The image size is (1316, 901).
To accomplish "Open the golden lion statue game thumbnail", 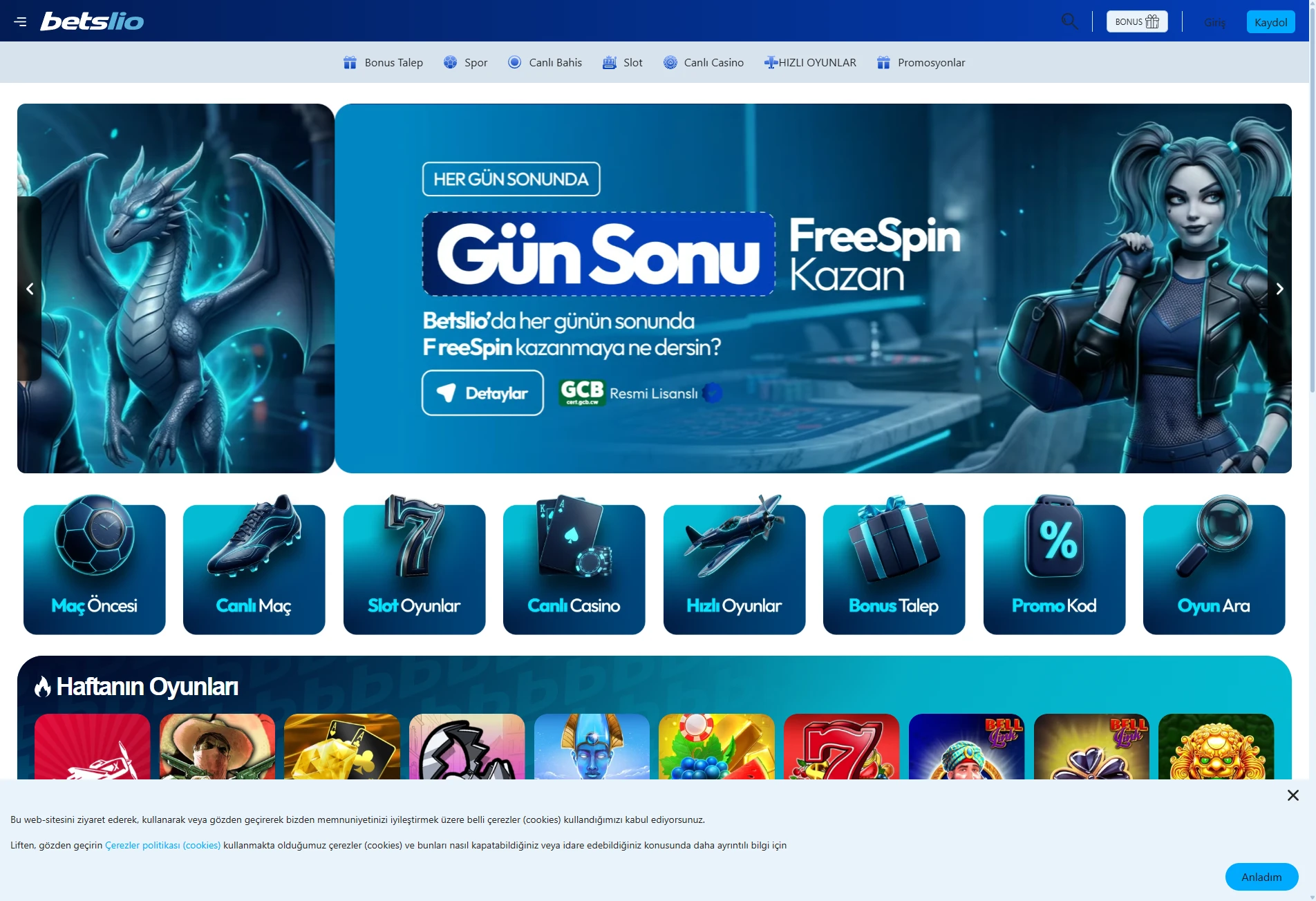I will (1216, 747).
